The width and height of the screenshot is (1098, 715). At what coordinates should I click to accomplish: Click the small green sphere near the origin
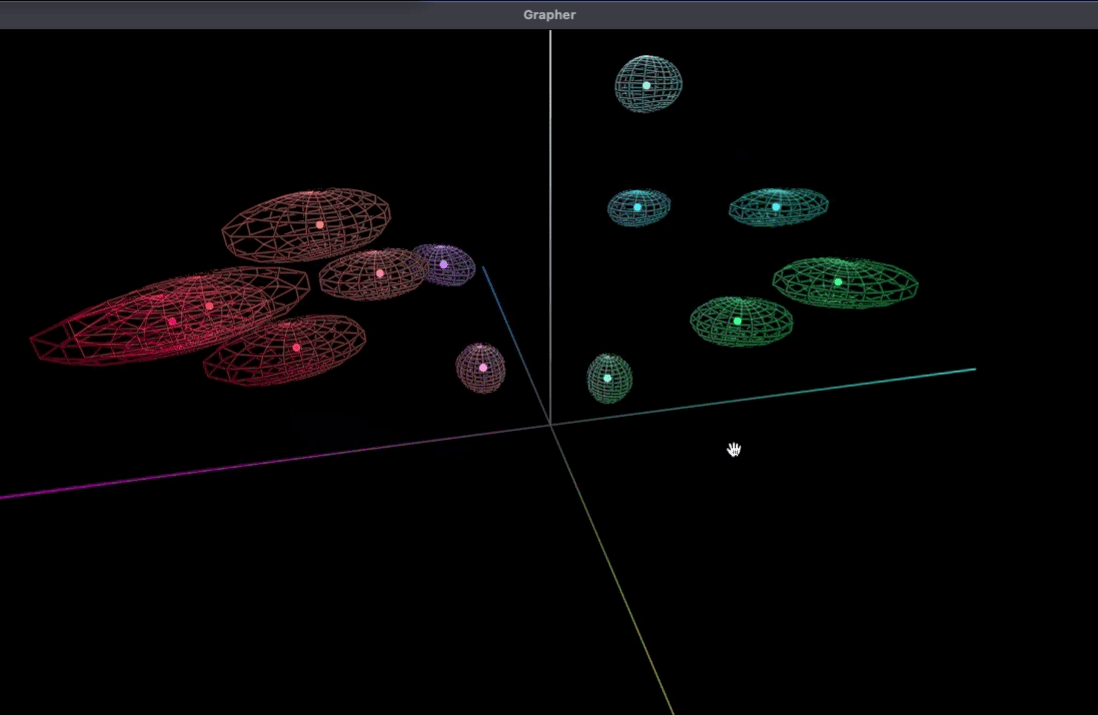pyautogui.click(x=607, y=378)
